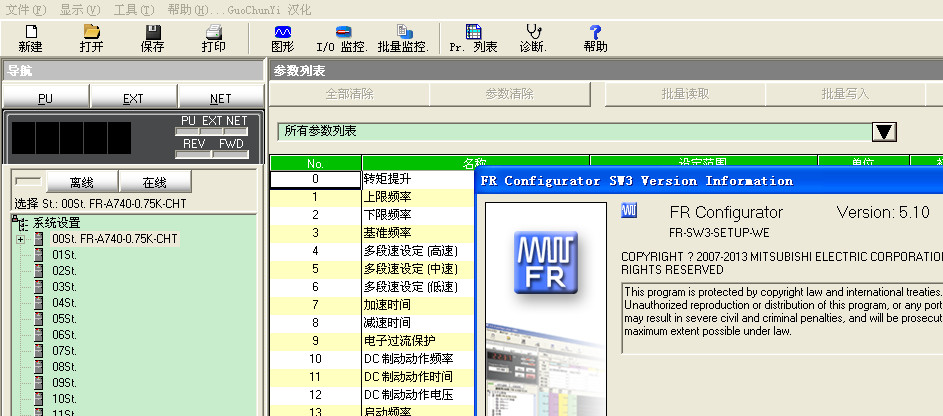
Task: Open a file with 打开 icon
Action: tap(91, 33)
